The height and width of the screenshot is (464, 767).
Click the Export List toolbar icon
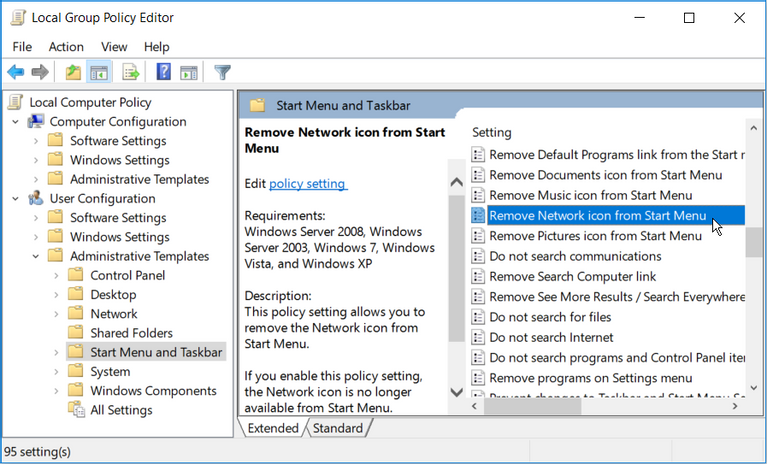point(130,72)
